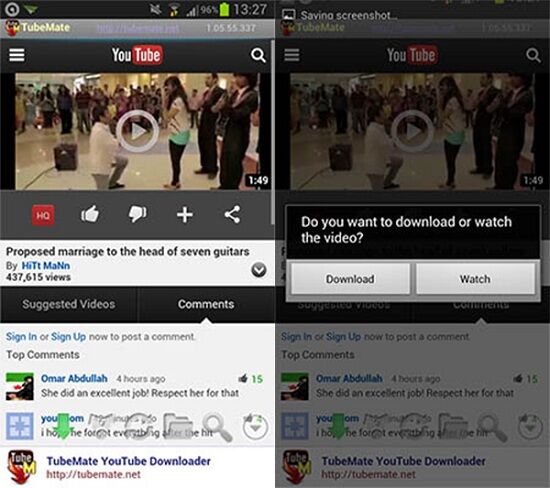Tap TubeMate banner logo icon on left screen
Viewport: 550px width, 488px height.
pos(22,467)
